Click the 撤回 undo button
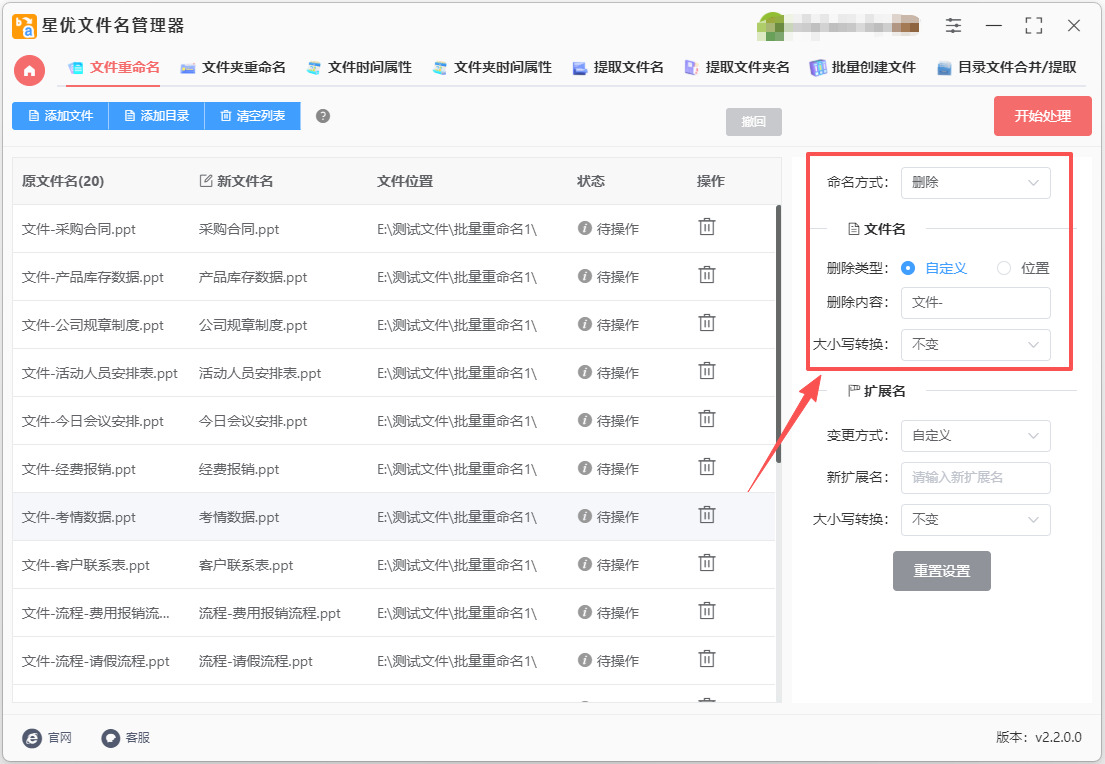1105x764 pixels. (753, 122)
